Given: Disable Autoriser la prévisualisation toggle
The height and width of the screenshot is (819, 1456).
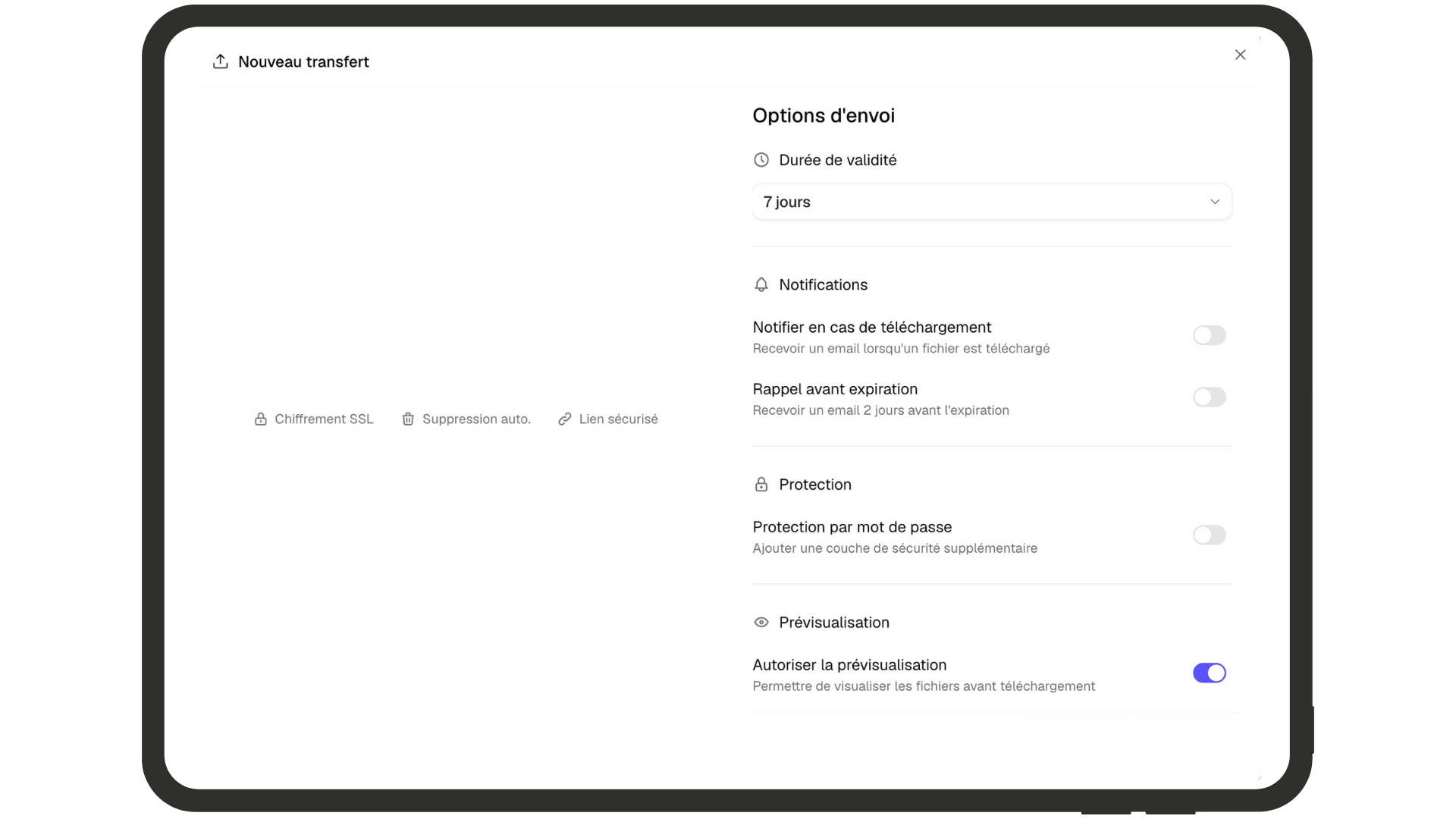Looking at the screenshot, I should pyautogui.click(x=1209, y=673).
